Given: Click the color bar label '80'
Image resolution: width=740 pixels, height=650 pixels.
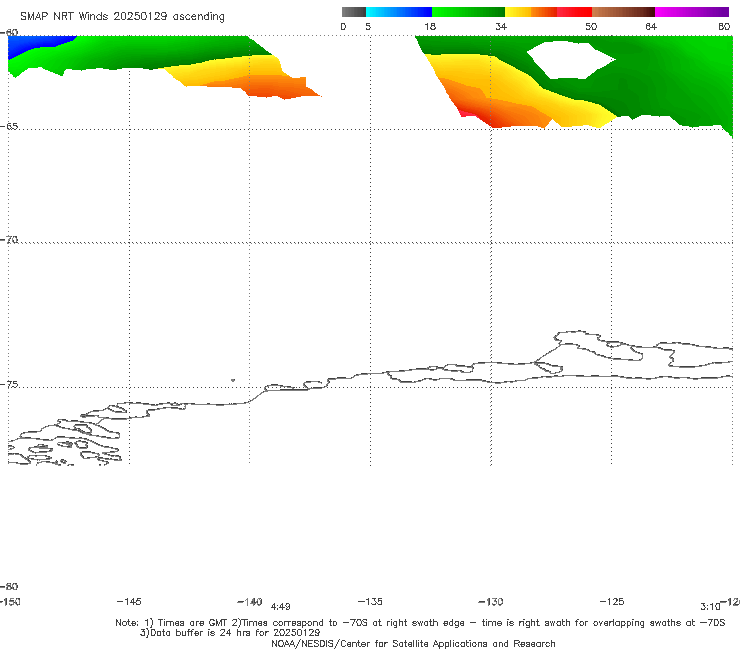Looking at the screenshot, I should (x=724, y=26).
